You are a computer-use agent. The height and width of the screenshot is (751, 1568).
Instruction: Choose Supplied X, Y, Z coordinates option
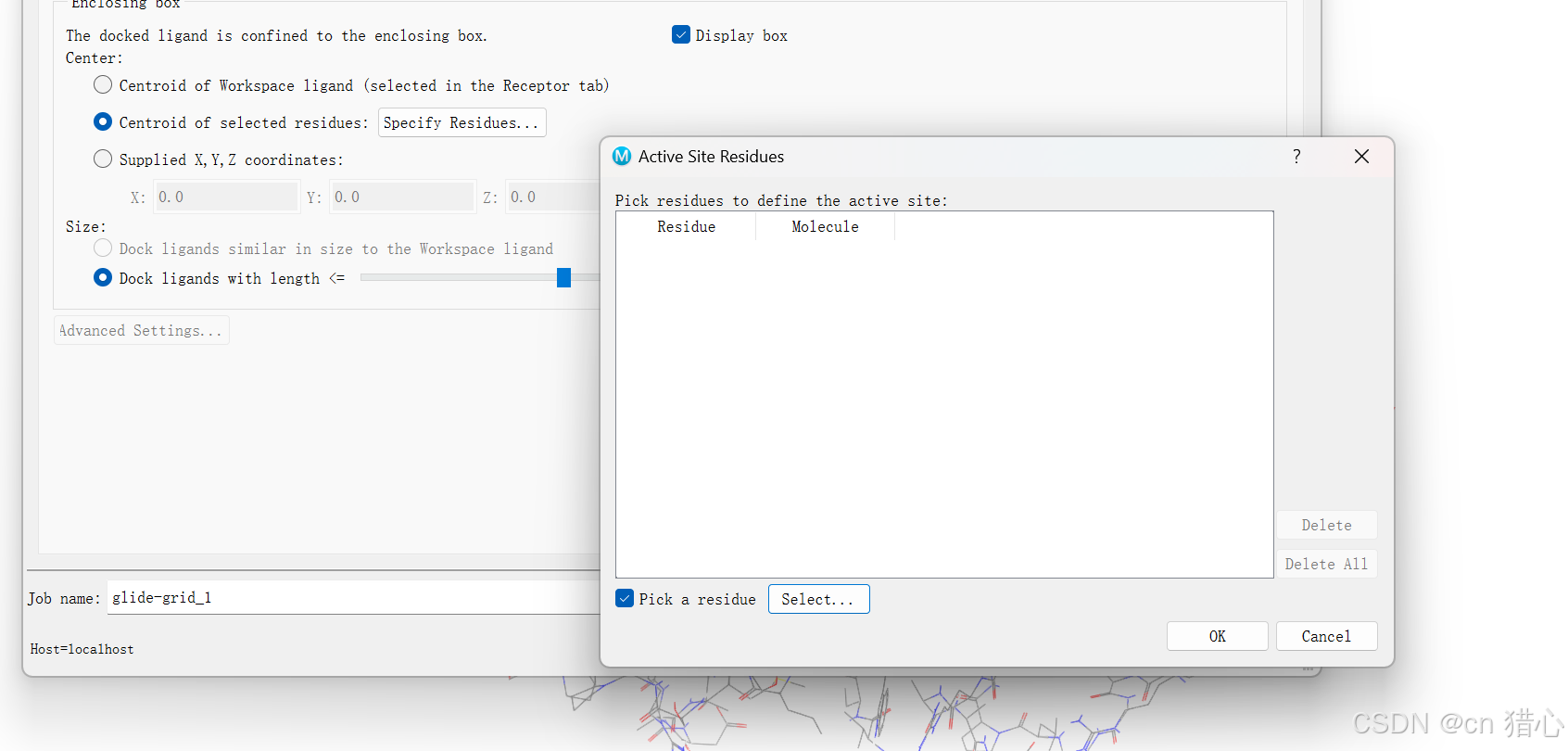pyautogui.click(x=103, y=159)
